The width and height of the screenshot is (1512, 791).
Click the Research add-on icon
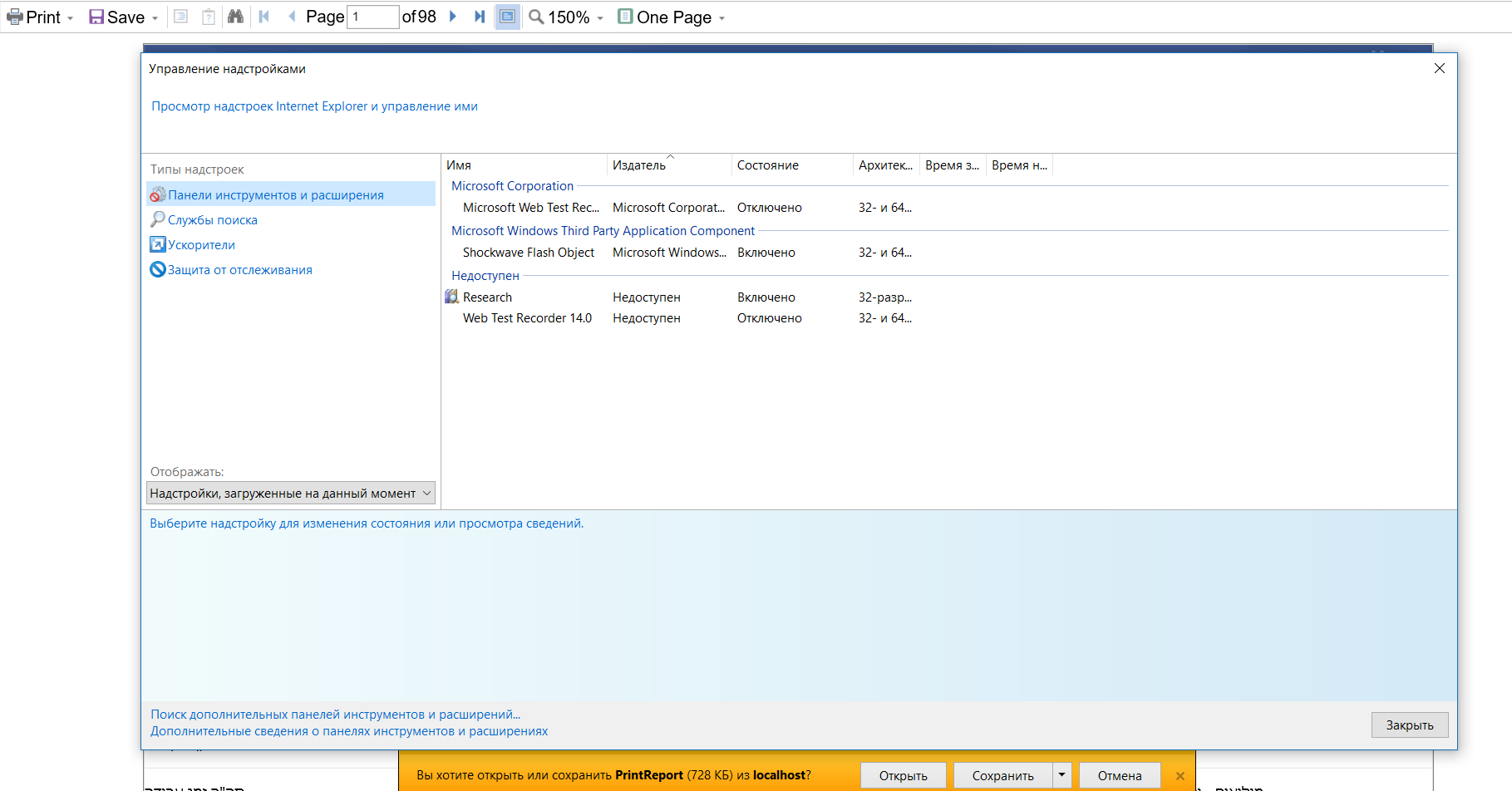point(451,297)
